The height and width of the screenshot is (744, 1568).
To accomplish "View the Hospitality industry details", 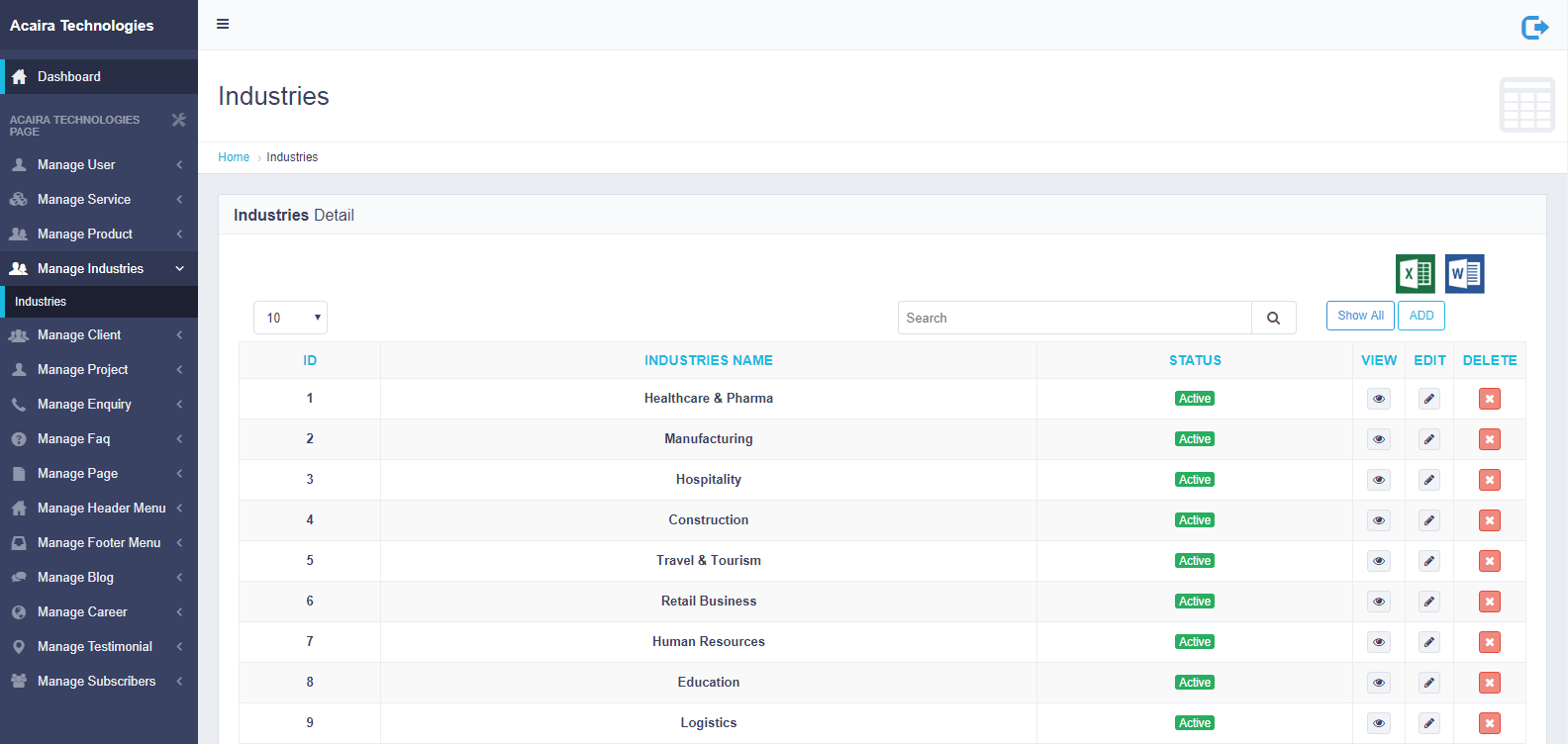I will click(x=1378, y=480).
